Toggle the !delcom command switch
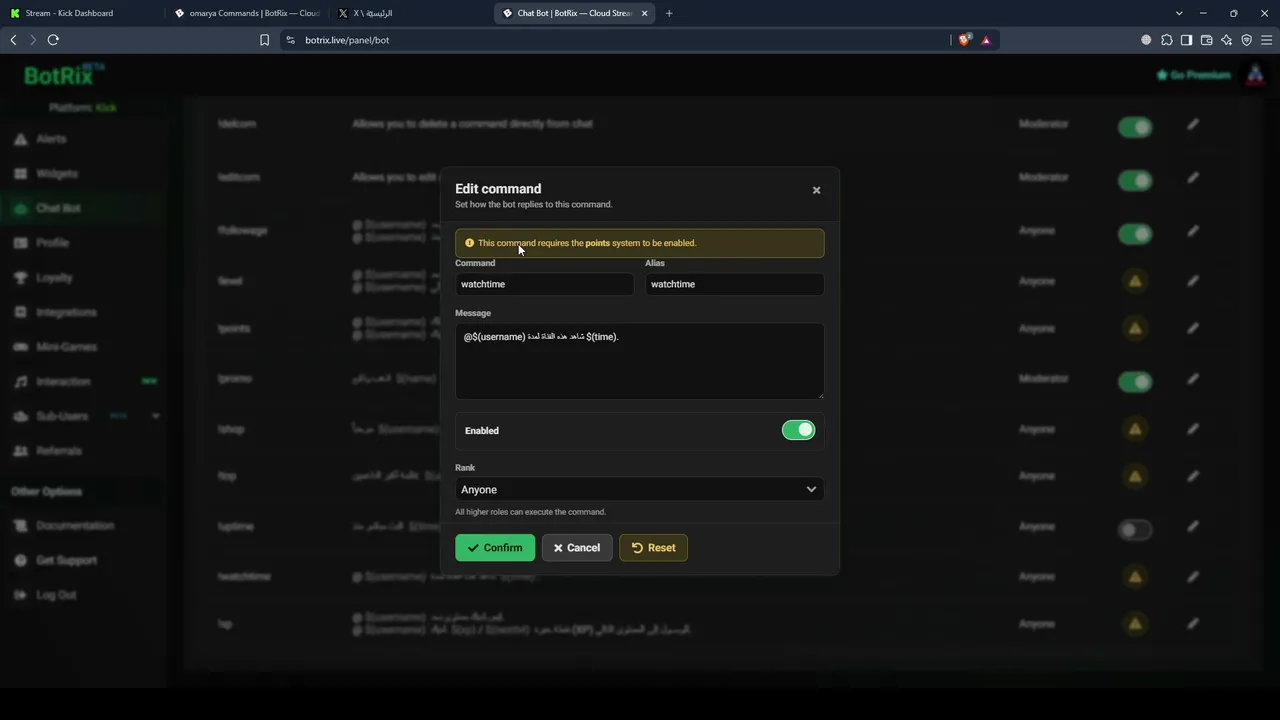Viewport: 1280px width, 720px height. tap(1135, 127)
